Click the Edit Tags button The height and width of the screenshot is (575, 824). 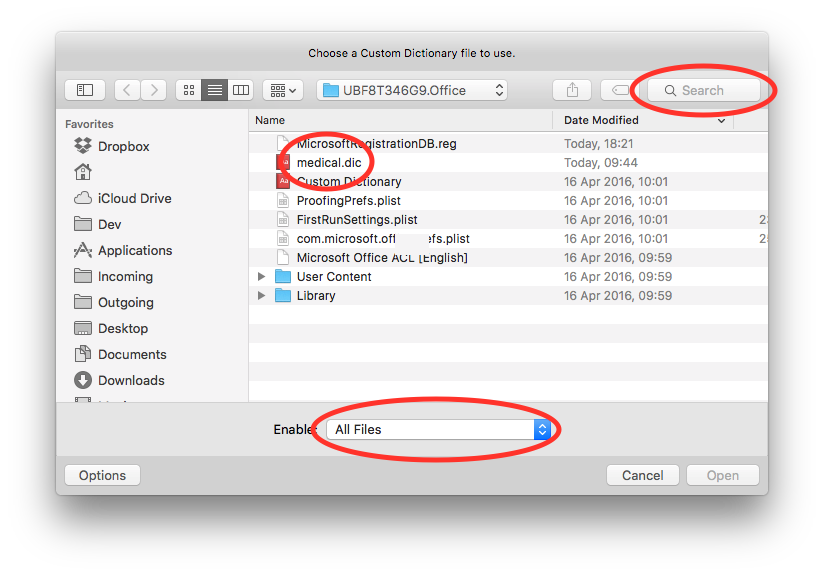click(x=619, y=90)
